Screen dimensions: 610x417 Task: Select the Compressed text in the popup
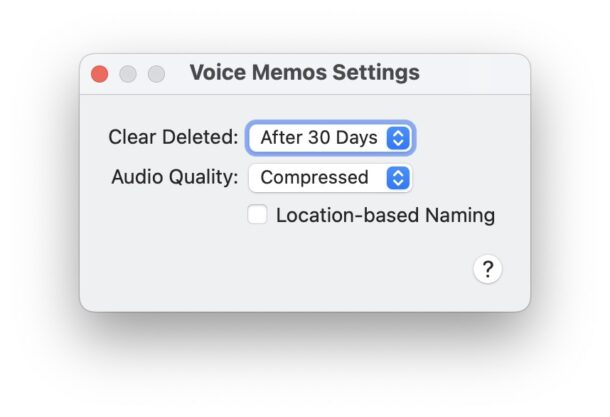314,178
